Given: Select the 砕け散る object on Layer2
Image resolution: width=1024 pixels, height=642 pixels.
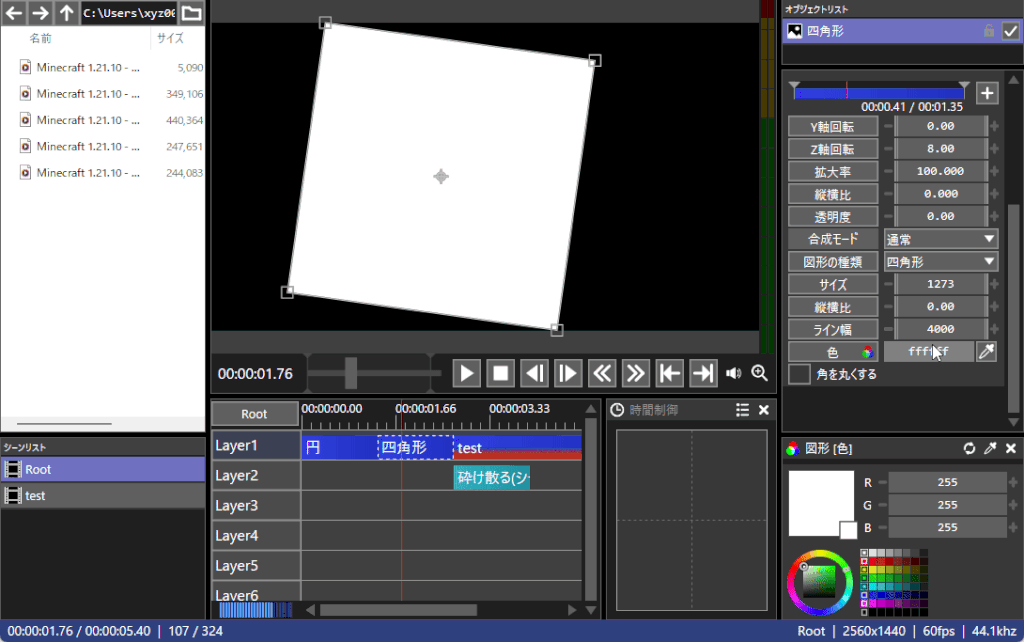Looking at the screenshot, I should (x=492, y=477).
